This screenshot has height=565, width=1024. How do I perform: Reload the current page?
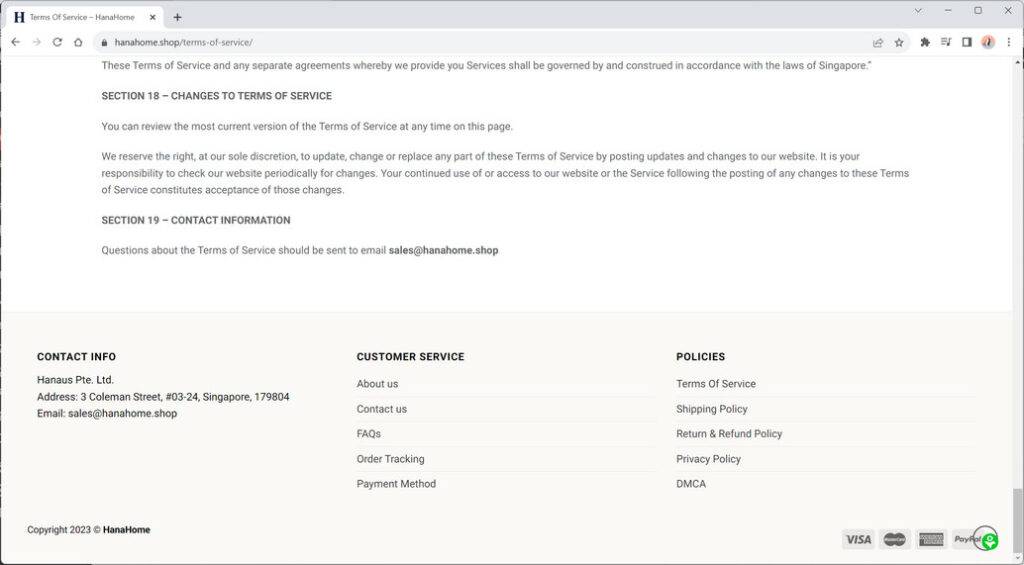click(x=57, y=42)
